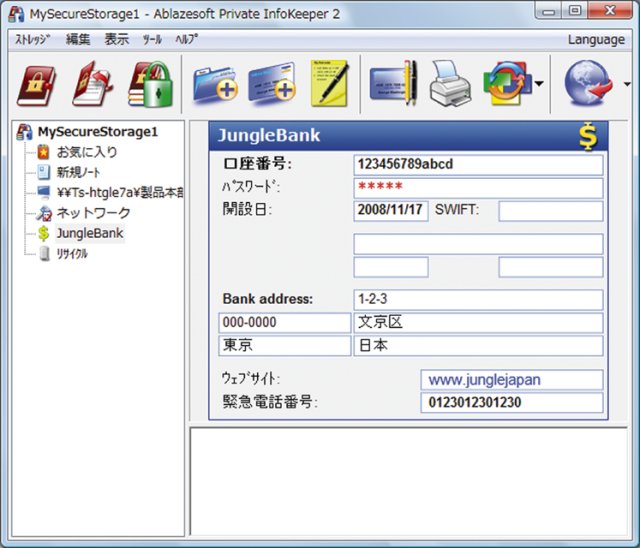This screenshot has width=640, height=548.
Task: Click the ネットワーク tree icon
Action: 44,213
